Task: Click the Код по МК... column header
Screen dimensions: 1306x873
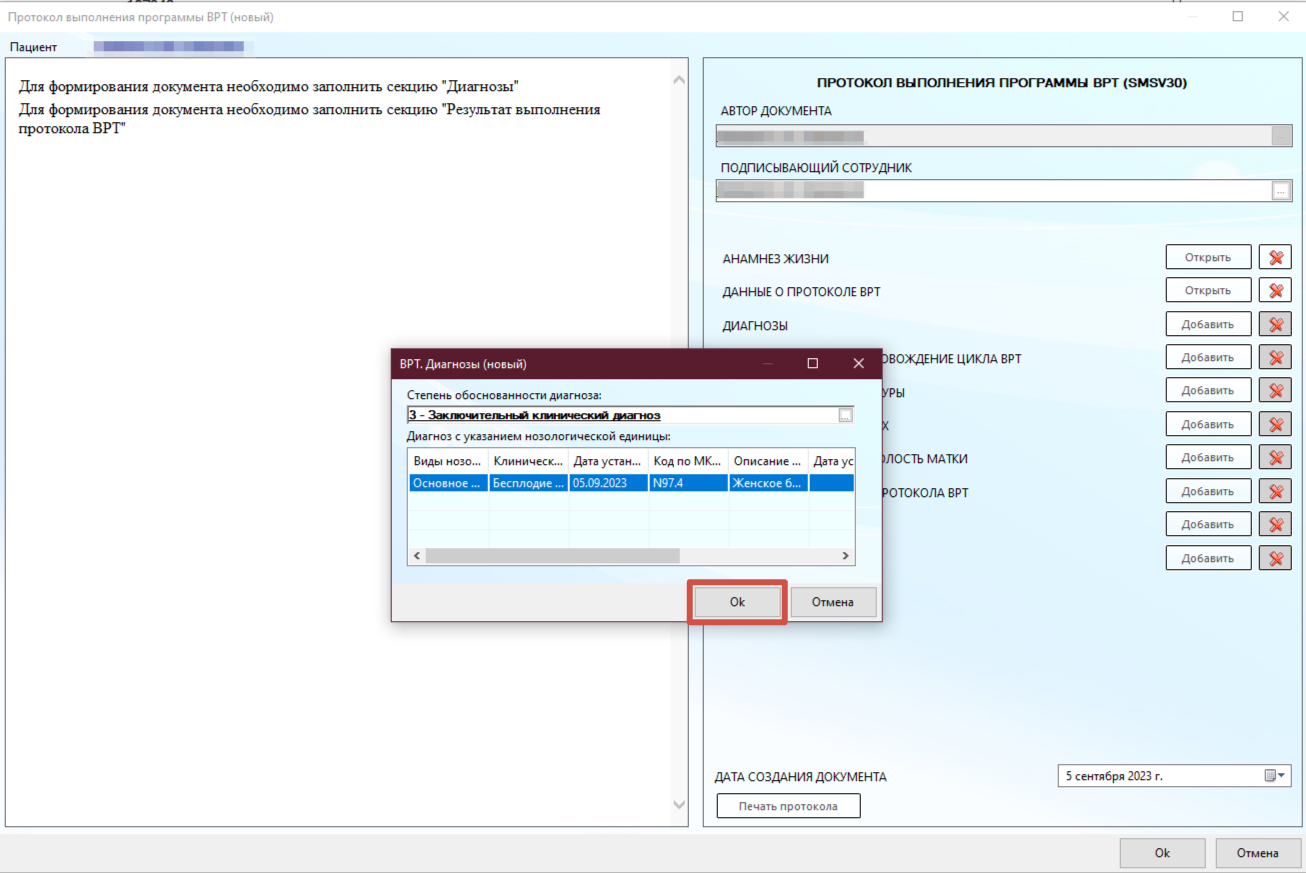Action: coord(688,461)
